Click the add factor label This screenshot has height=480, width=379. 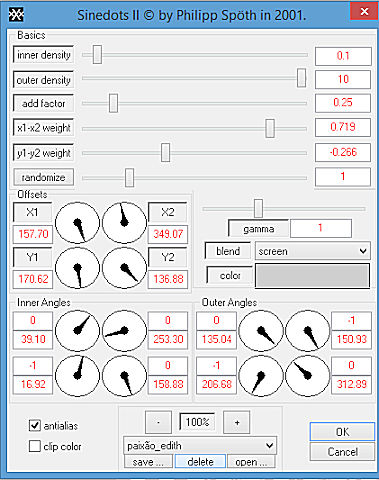pyautogui.click(x=43, y=103)
